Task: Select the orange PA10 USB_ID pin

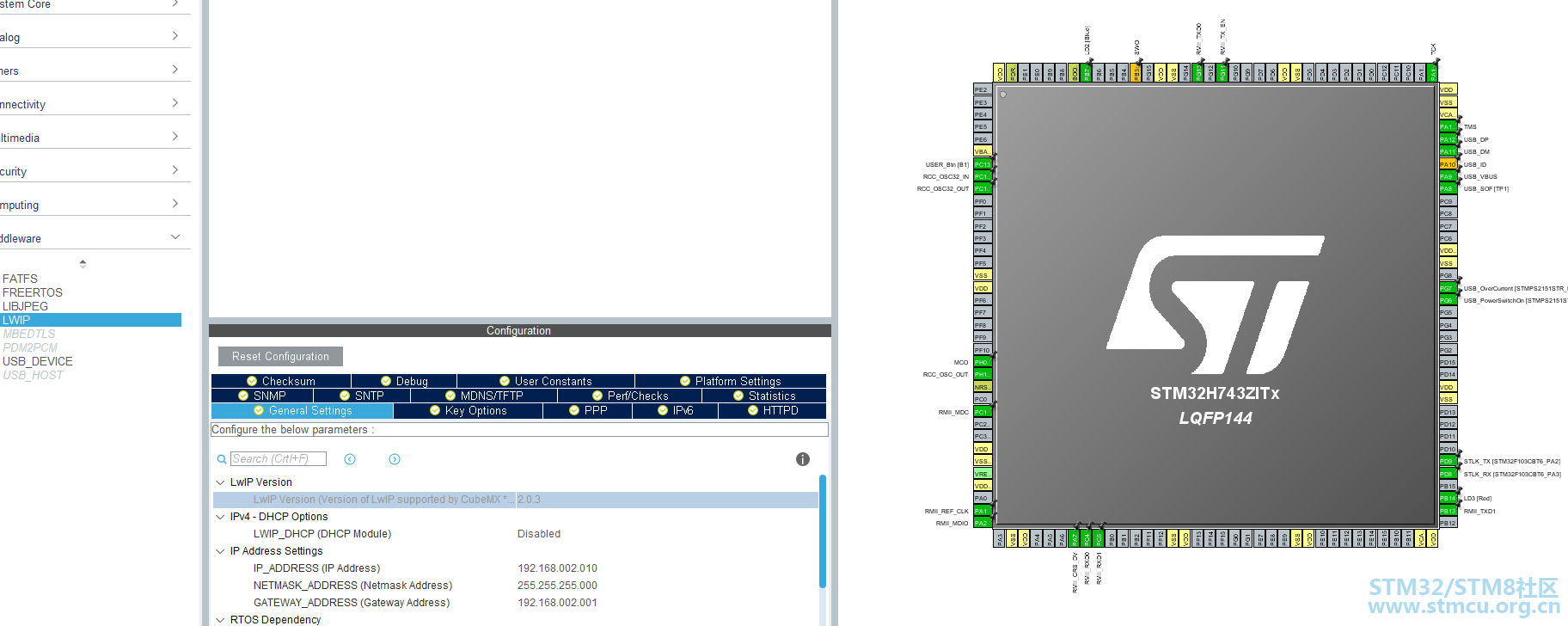Action: pos(1449,164)
